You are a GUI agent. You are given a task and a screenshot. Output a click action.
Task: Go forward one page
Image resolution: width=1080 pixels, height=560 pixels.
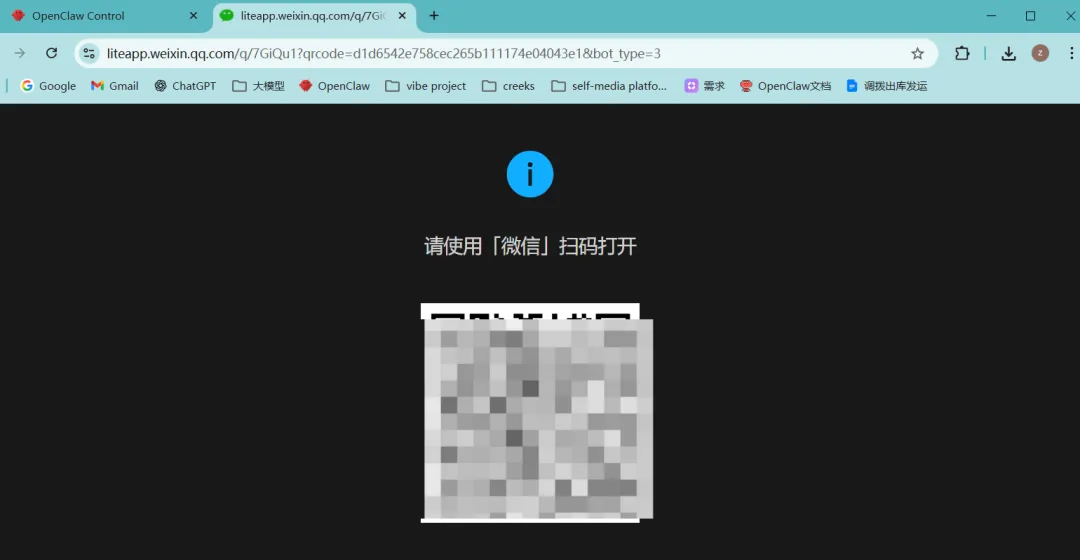tap(20, 53)
